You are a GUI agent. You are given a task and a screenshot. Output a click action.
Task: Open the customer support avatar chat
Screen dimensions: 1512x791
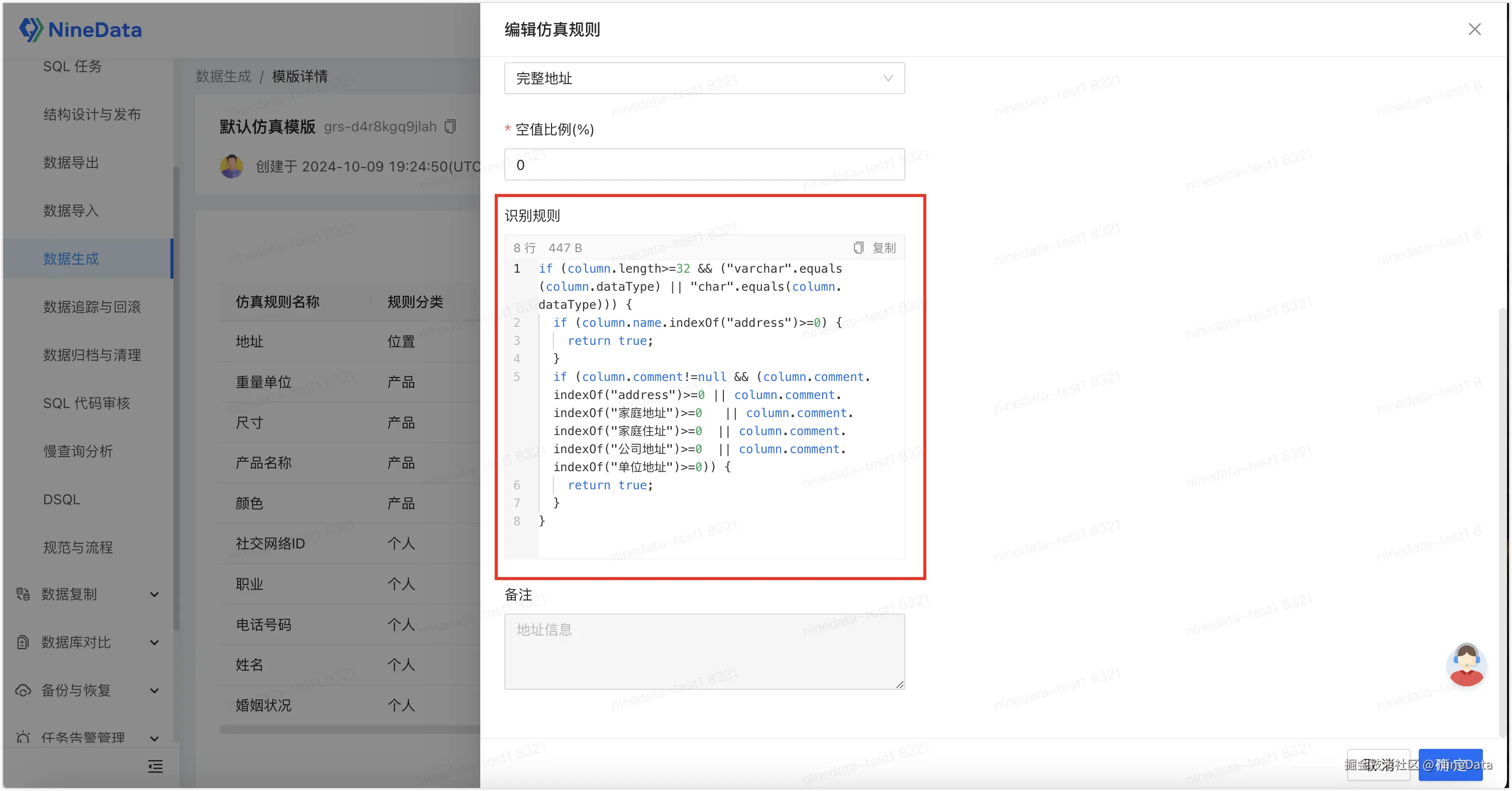[1466, 665]
